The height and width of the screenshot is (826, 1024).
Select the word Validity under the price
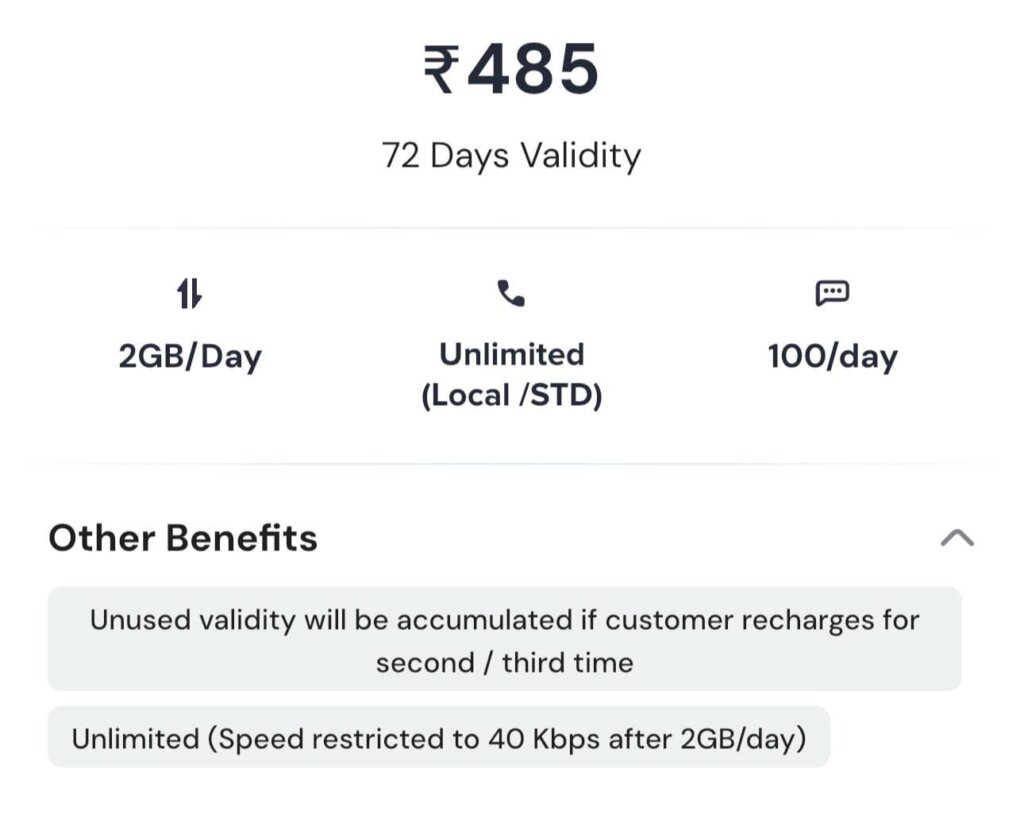pyautogui.click(x=581, y=157)
